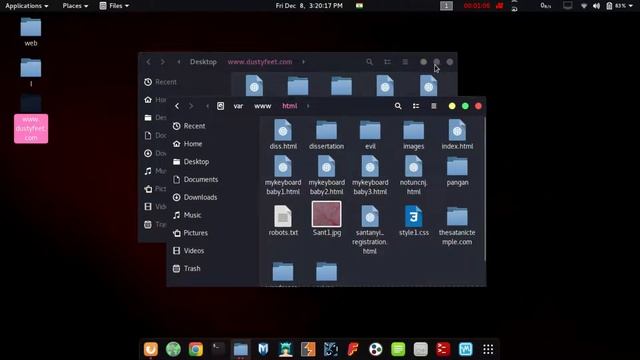Toggle view mode in background dustyfeet window
The image size is (640, 360).
[x=387, y=62]
